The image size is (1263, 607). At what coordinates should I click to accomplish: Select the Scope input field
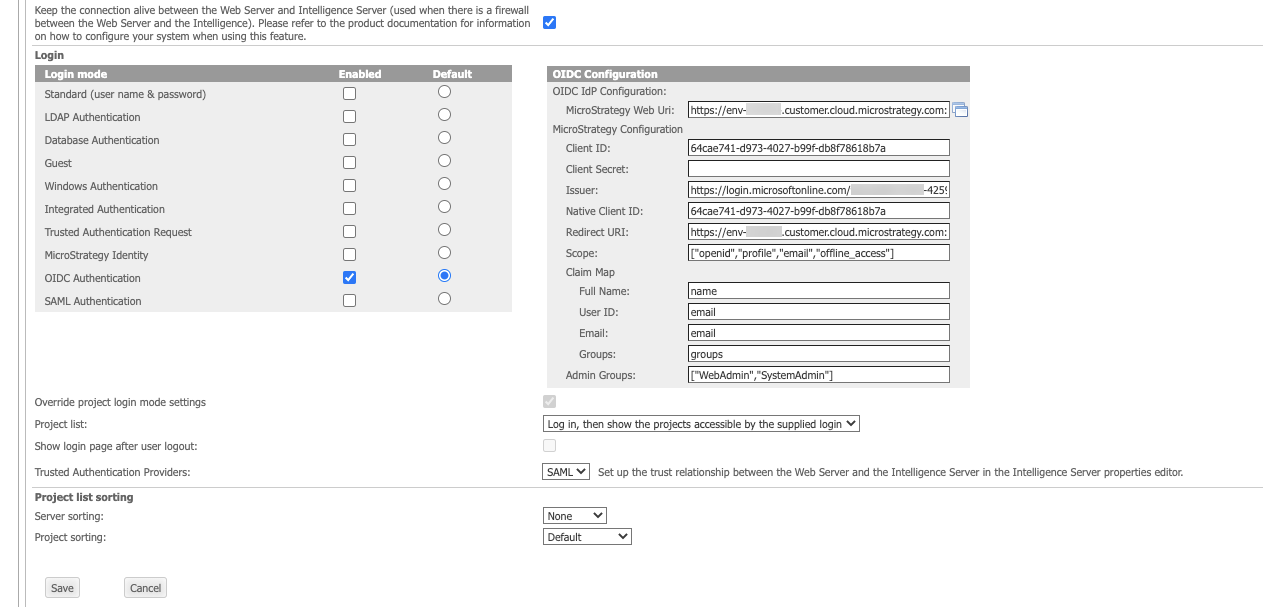818,253
